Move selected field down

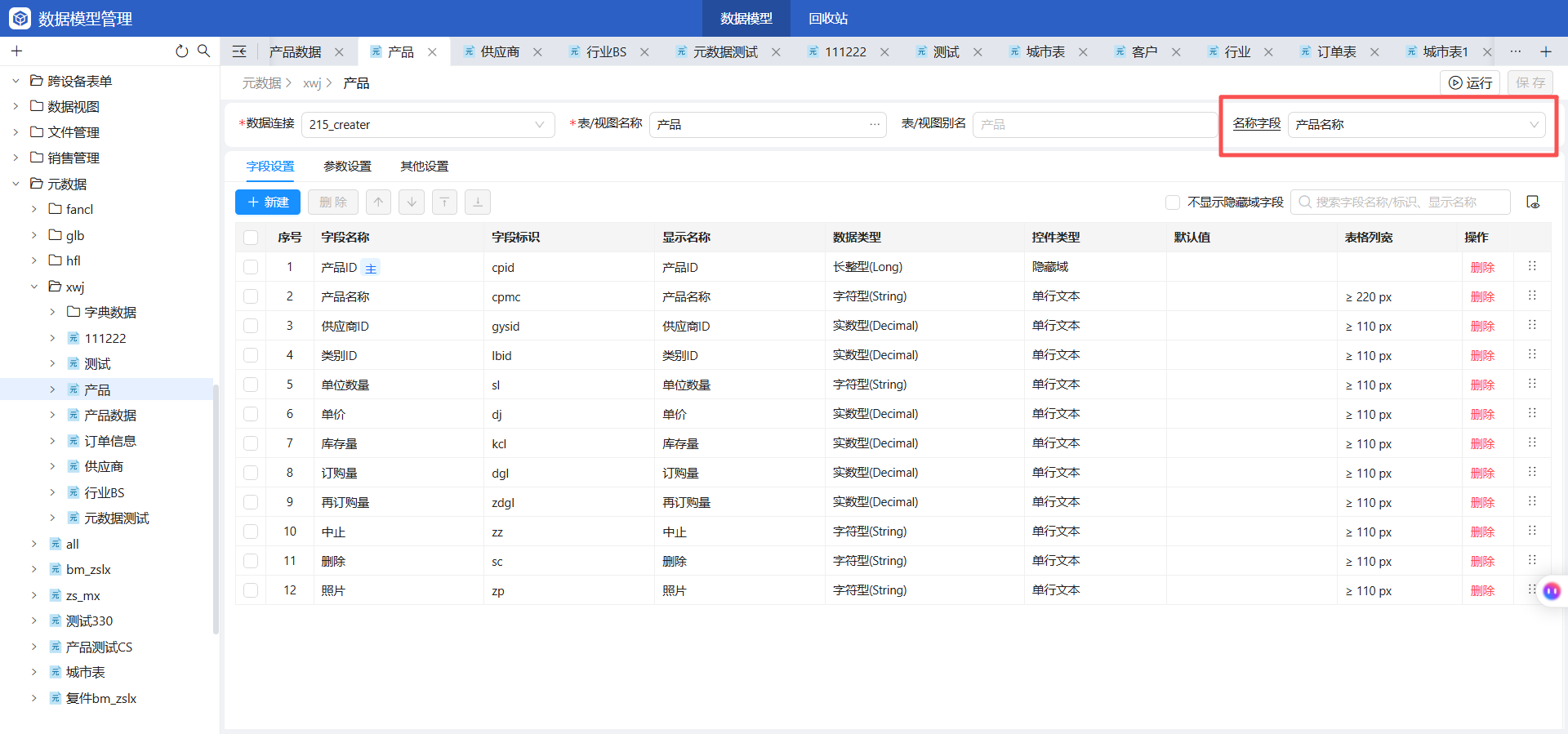412,202
